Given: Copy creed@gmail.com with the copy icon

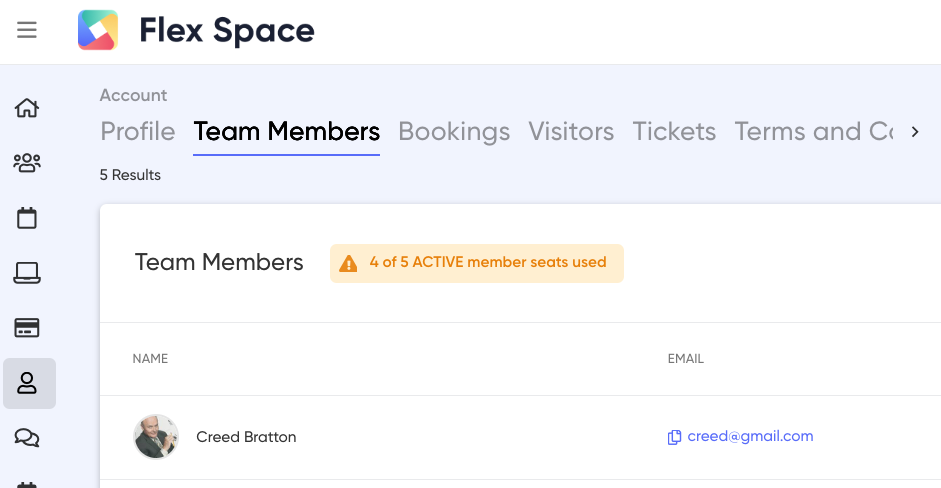Looking at the screenshot, I should click(x=675, y=437).
